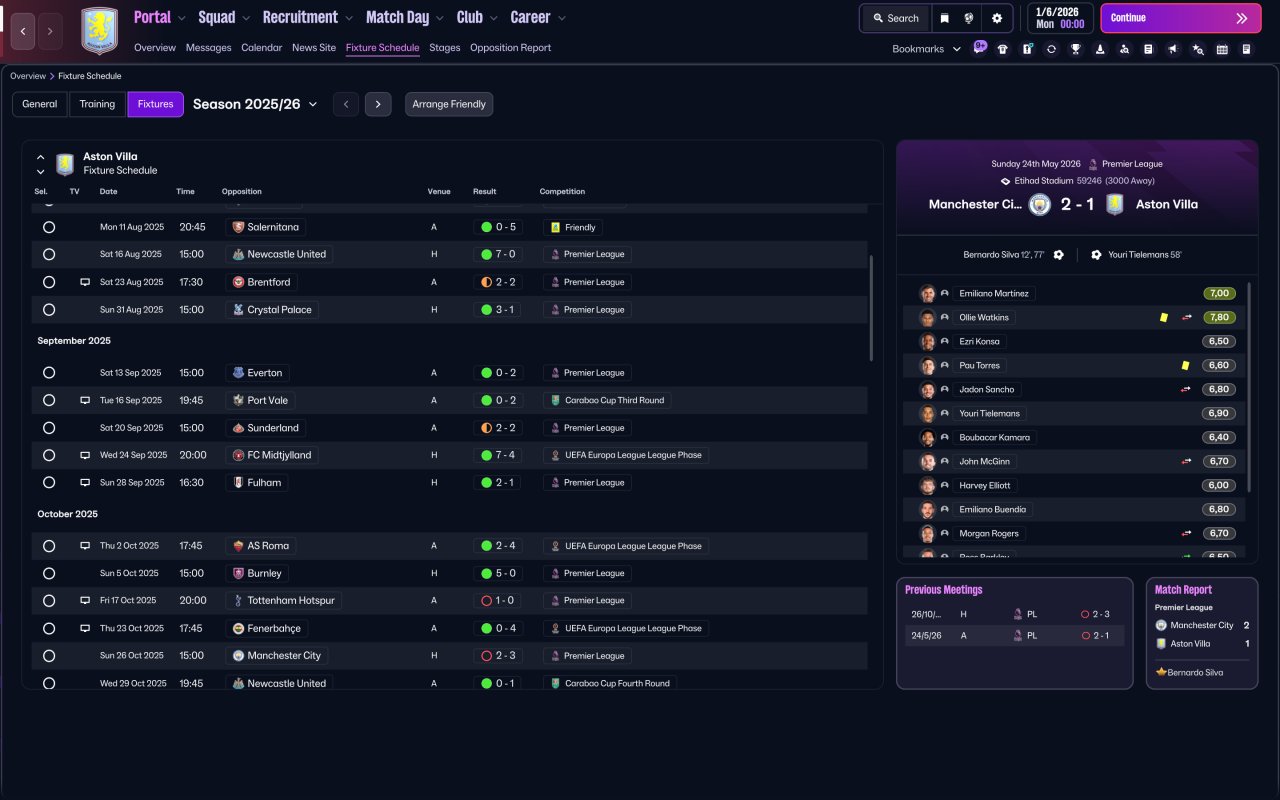This screenshot has width=1280, height=800.
Task: Open the 9+ messages speech bubble icon
Action: click(x=980, y=47)
